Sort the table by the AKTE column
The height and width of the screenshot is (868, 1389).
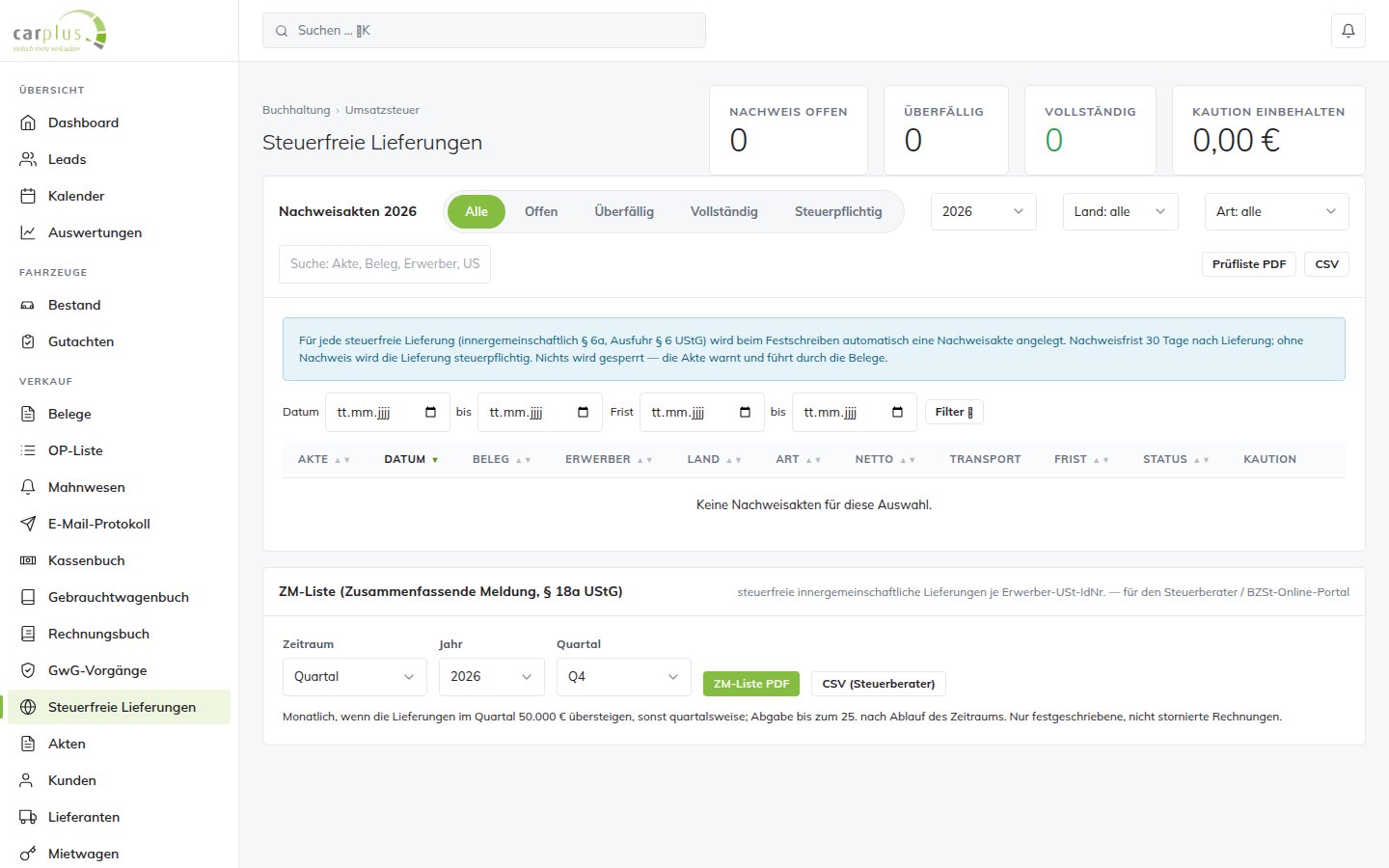click(x=324, y=459)
